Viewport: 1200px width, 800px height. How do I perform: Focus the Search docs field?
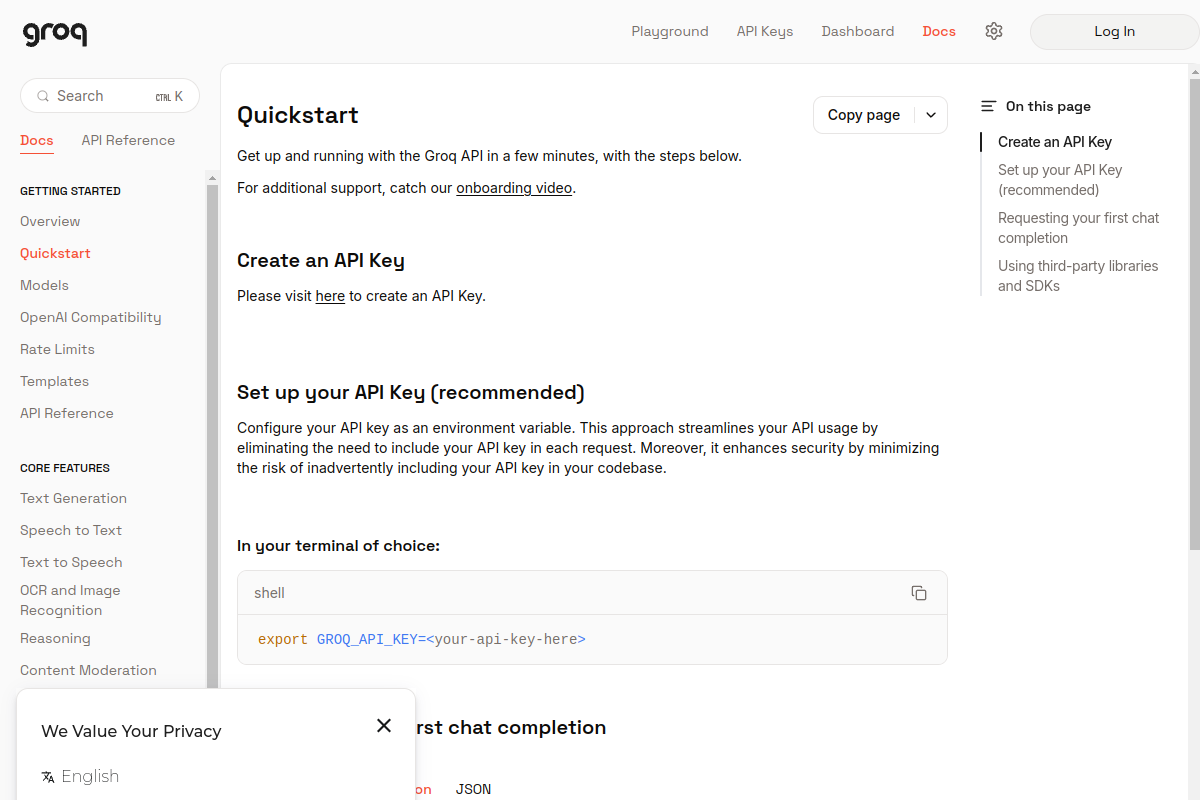[x=110, y=96]
